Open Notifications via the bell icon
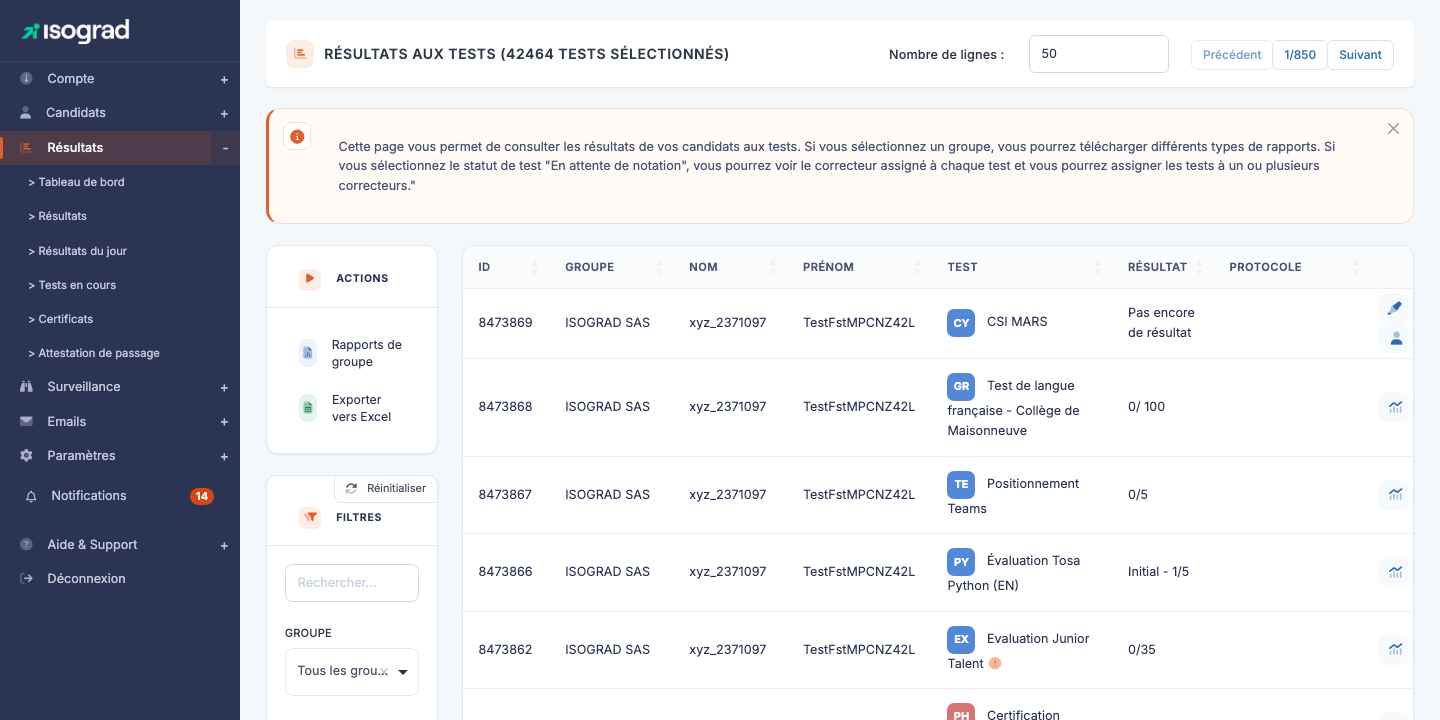 click(x=31, y=496)
